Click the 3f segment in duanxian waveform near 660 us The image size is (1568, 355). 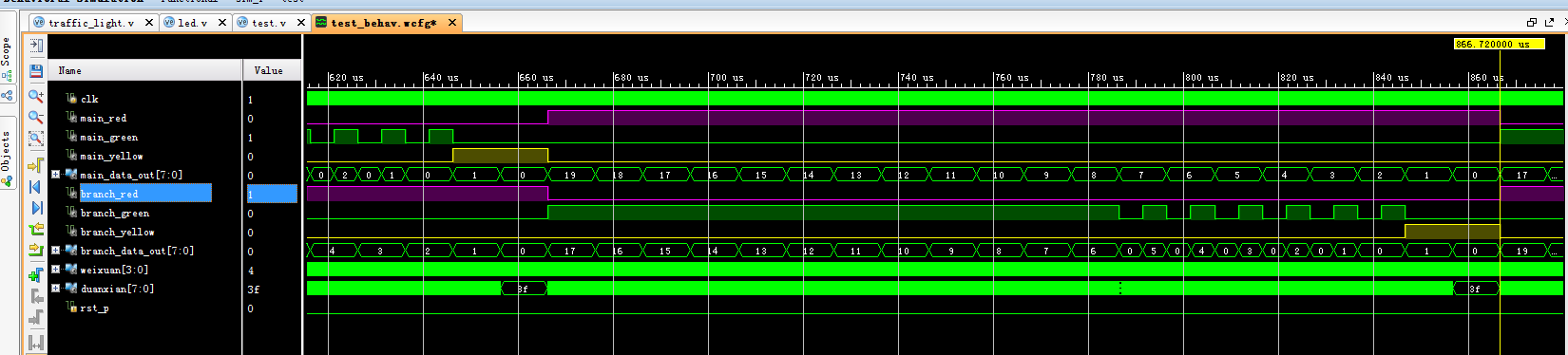(524, 289)
